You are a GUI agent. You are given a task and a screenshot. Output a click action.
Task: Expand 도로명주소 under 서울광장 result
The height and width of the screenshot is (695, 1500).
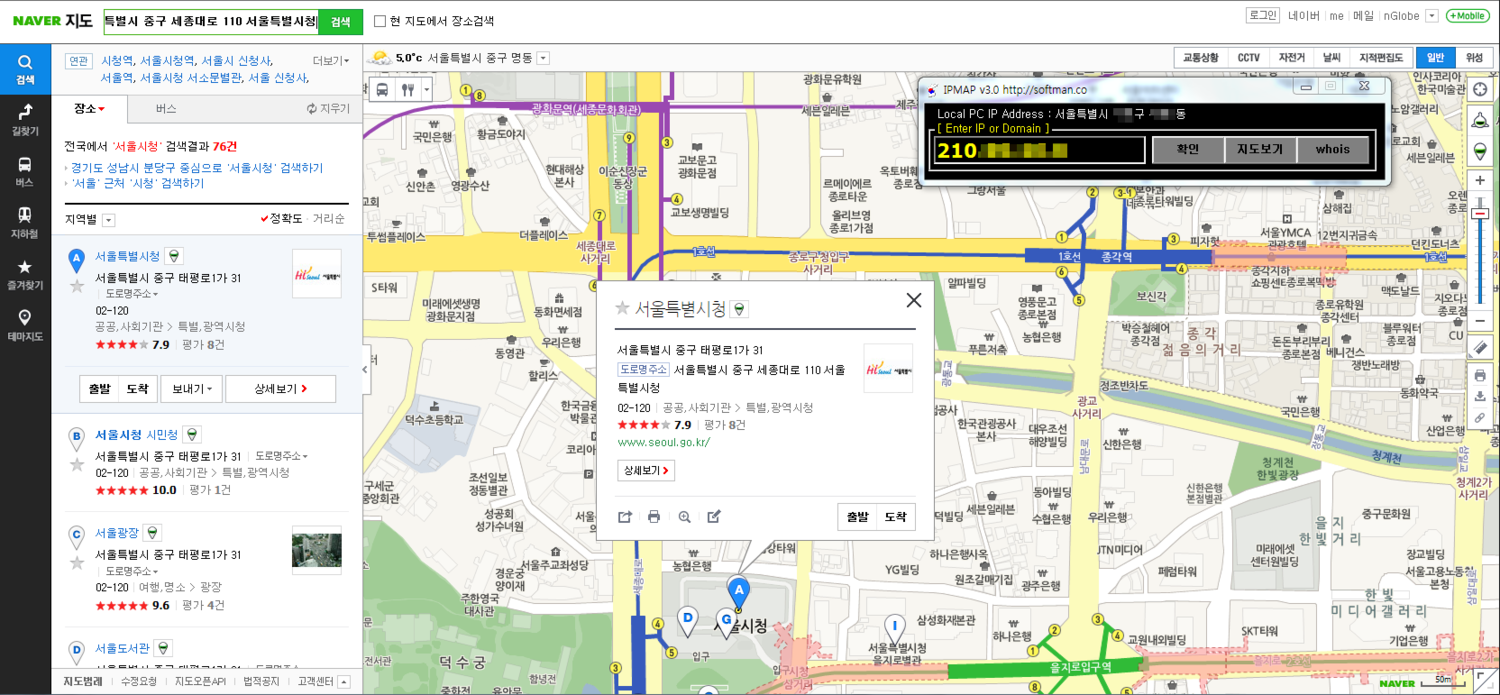(x=131, y=571)
